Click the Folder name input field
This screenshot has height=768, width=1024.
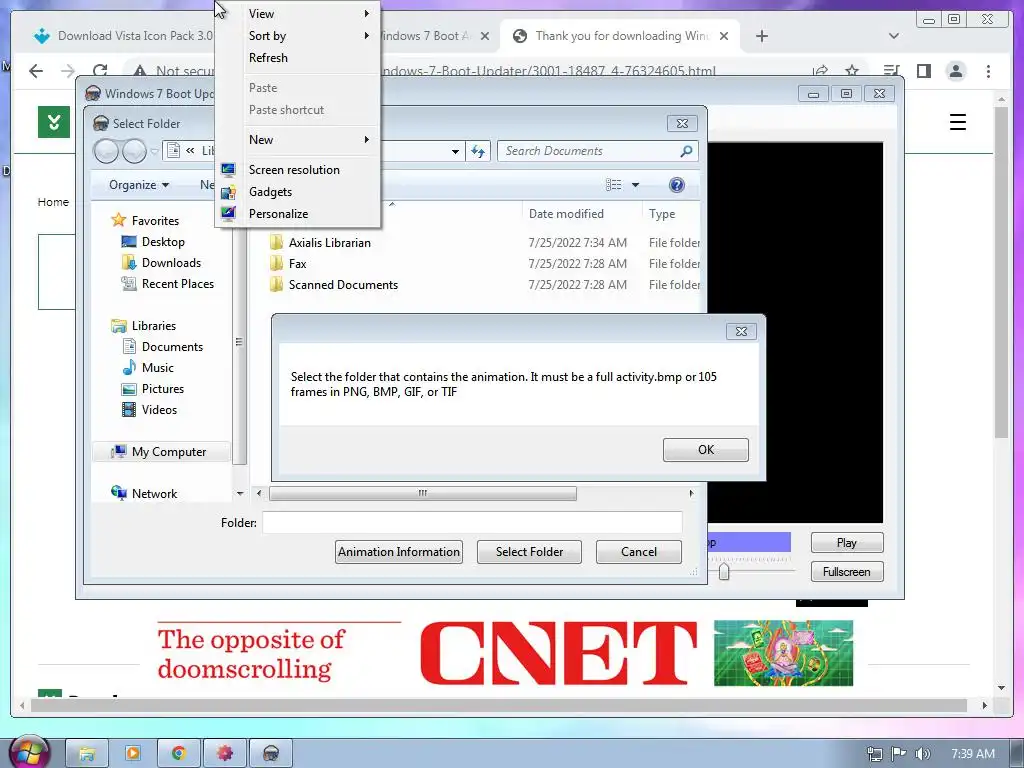(472, 522)
